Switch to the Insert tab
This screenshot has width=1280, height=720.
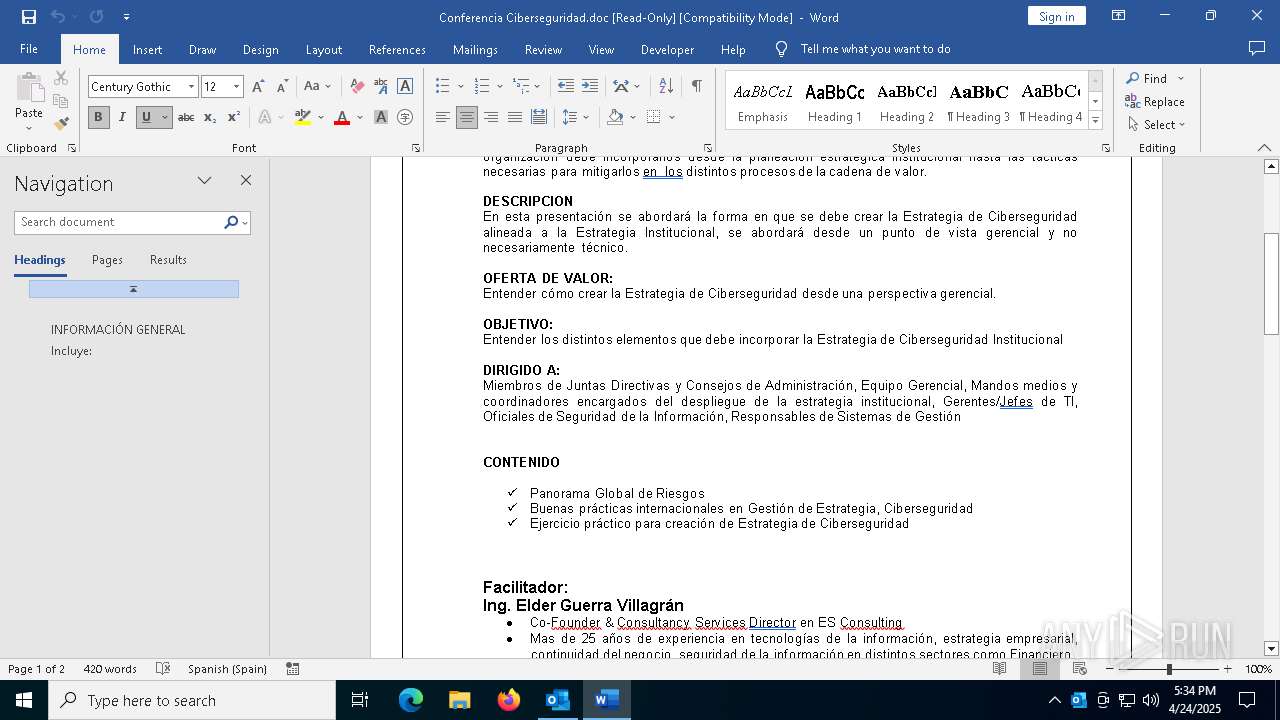pos(148,49)
